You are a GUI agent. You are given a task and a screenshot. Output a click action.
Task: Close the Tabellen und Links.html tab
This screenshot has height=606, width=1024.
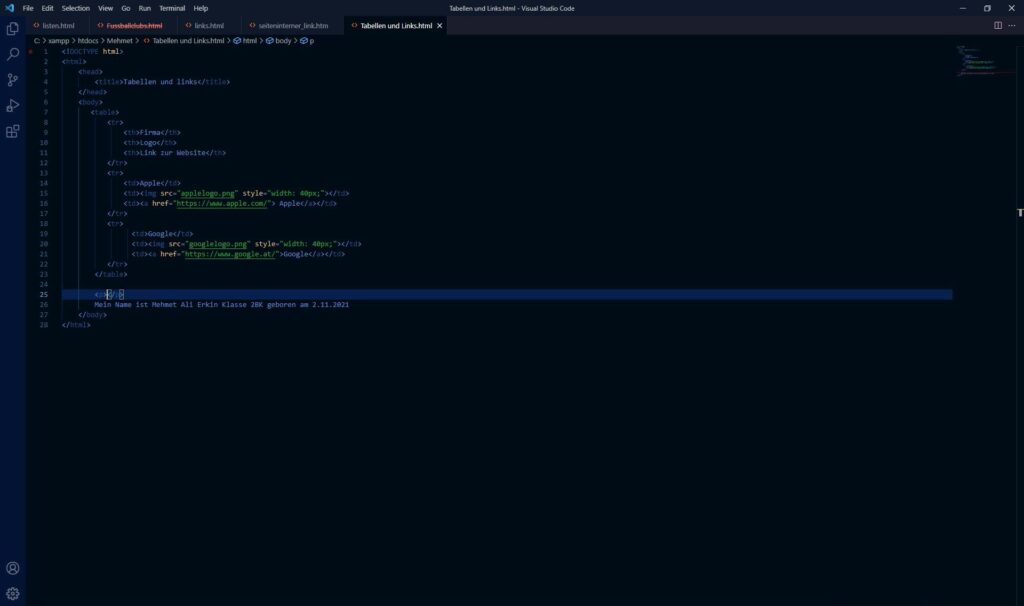click(440, 25)
